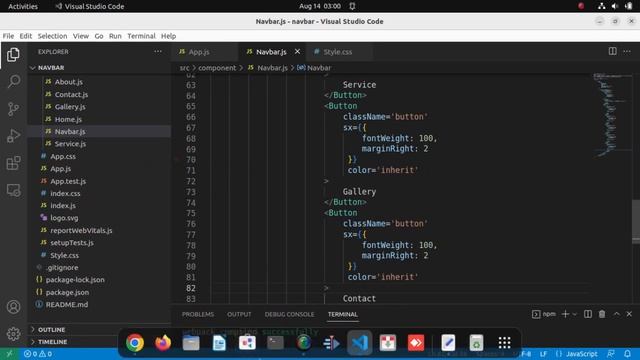Open the Source Control view

pyautogui.click(x=13, y=109)
